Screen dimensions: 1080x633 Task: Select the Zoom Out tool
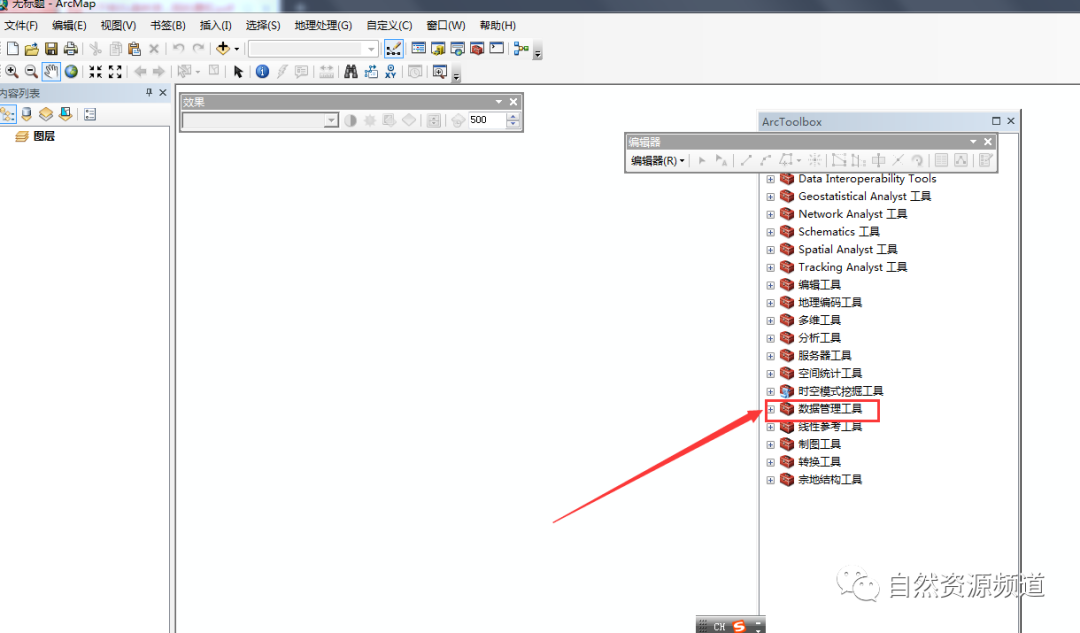pyautogui.click(x=31, y=72)
